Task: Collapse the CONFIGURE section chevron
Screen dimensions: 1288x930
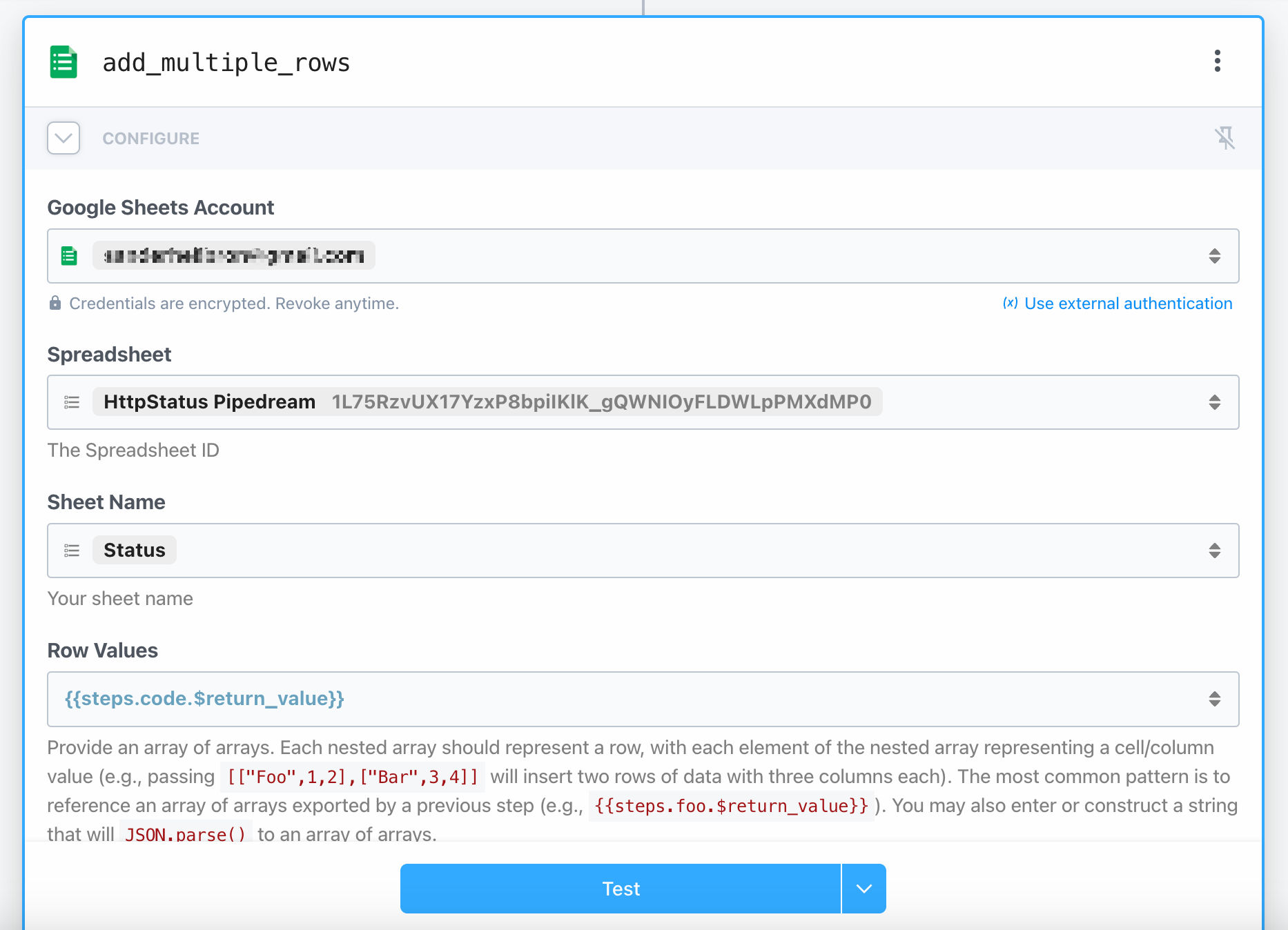Action: click(x=64, y=138)
